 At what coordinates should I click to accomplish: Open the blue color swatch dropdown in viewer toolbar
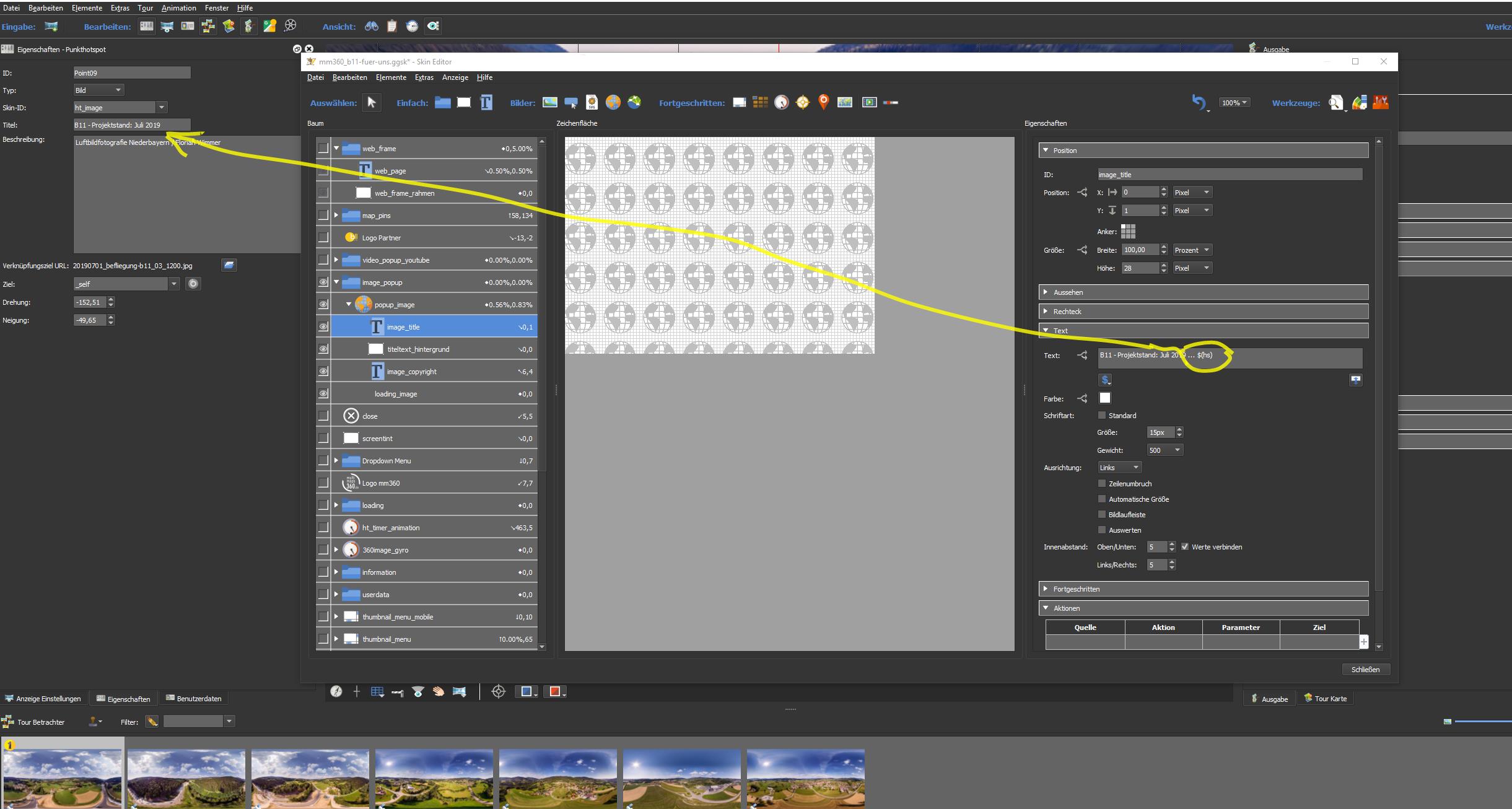coord(527,692)
